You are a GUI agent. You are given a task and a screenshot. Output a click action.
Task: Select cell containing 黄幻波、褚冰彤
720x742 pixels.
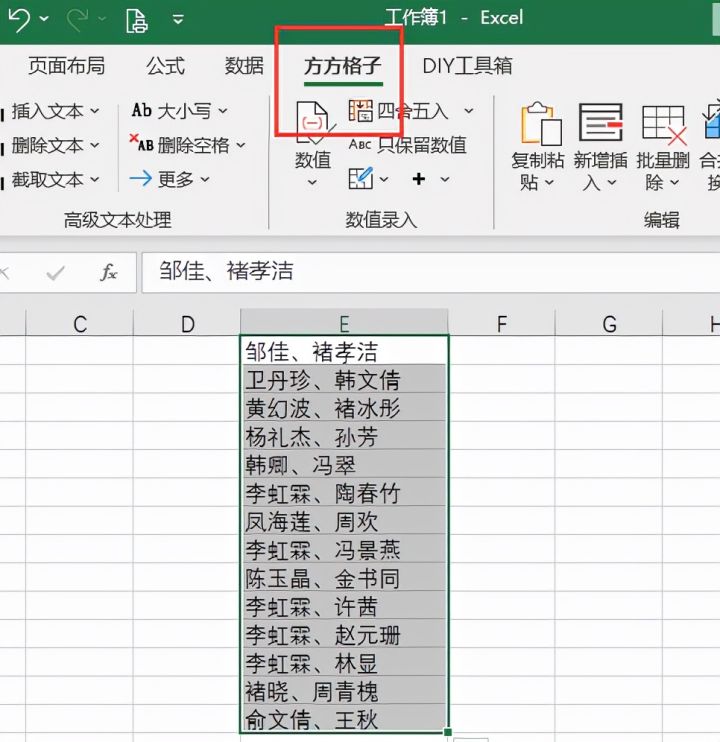(344, 407)
